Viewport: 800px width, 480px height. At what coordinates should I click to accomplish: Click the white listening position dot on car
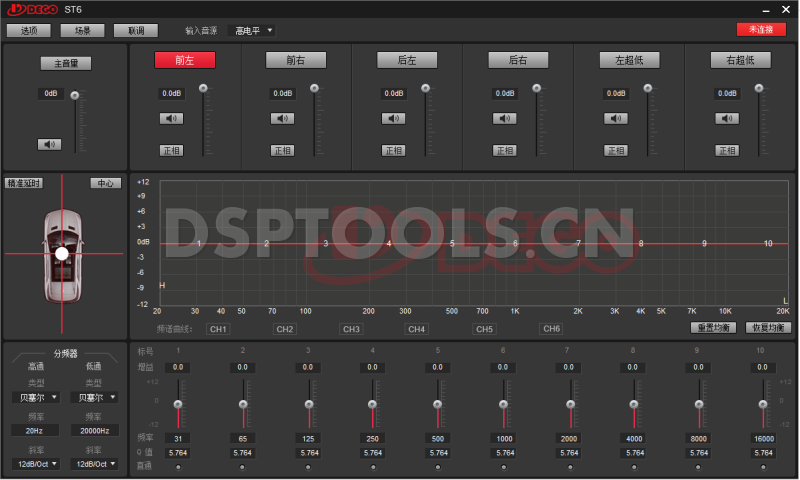click(62, 254)
